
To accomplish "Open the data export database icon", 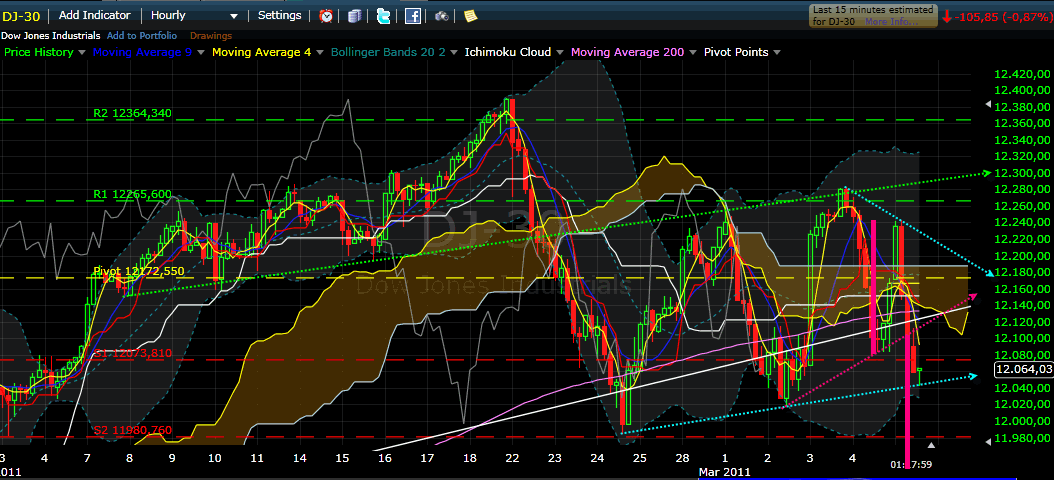I will pos(354,15).
